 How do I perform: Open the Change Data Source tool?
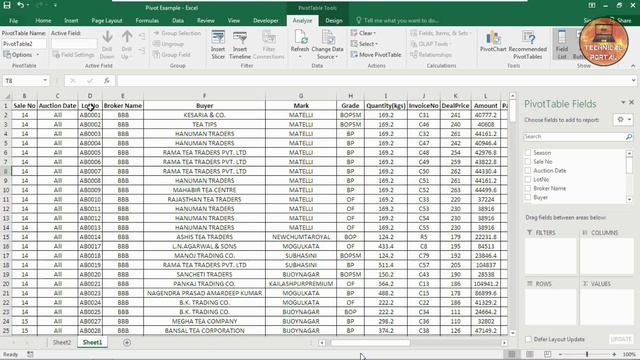(327, 45)
